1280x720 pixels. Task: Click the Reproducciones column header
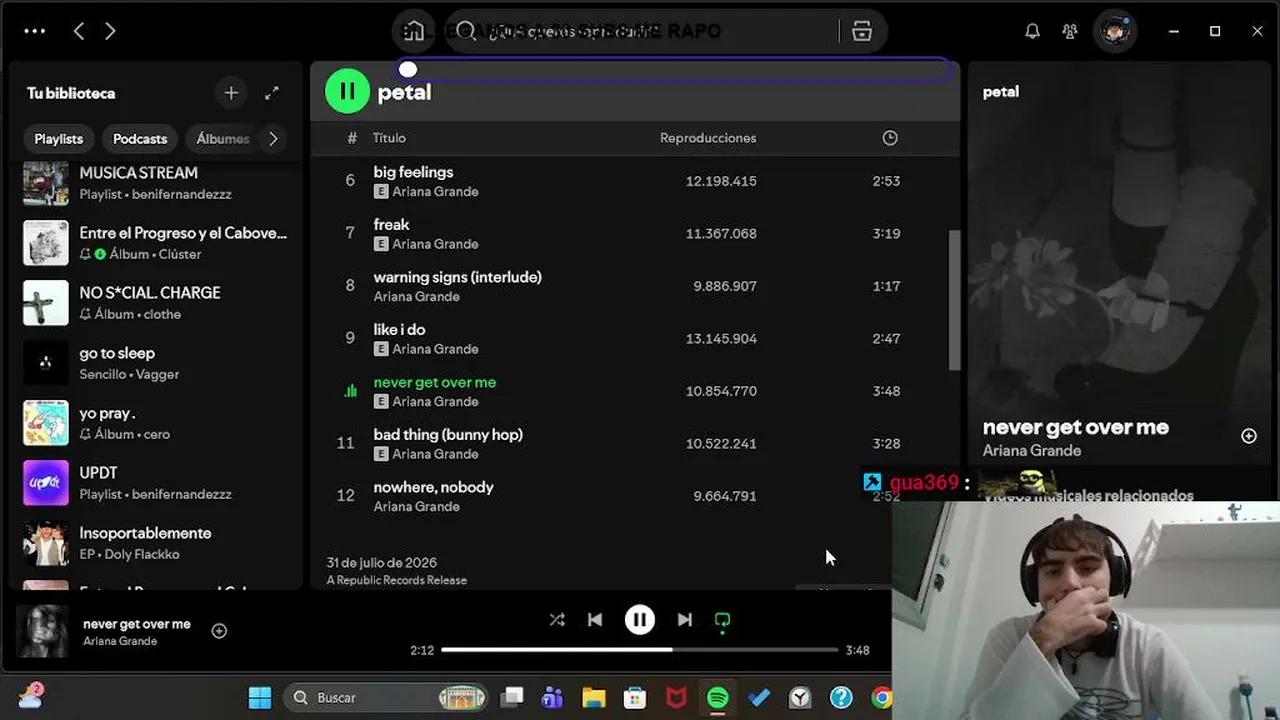click(708, 138)
